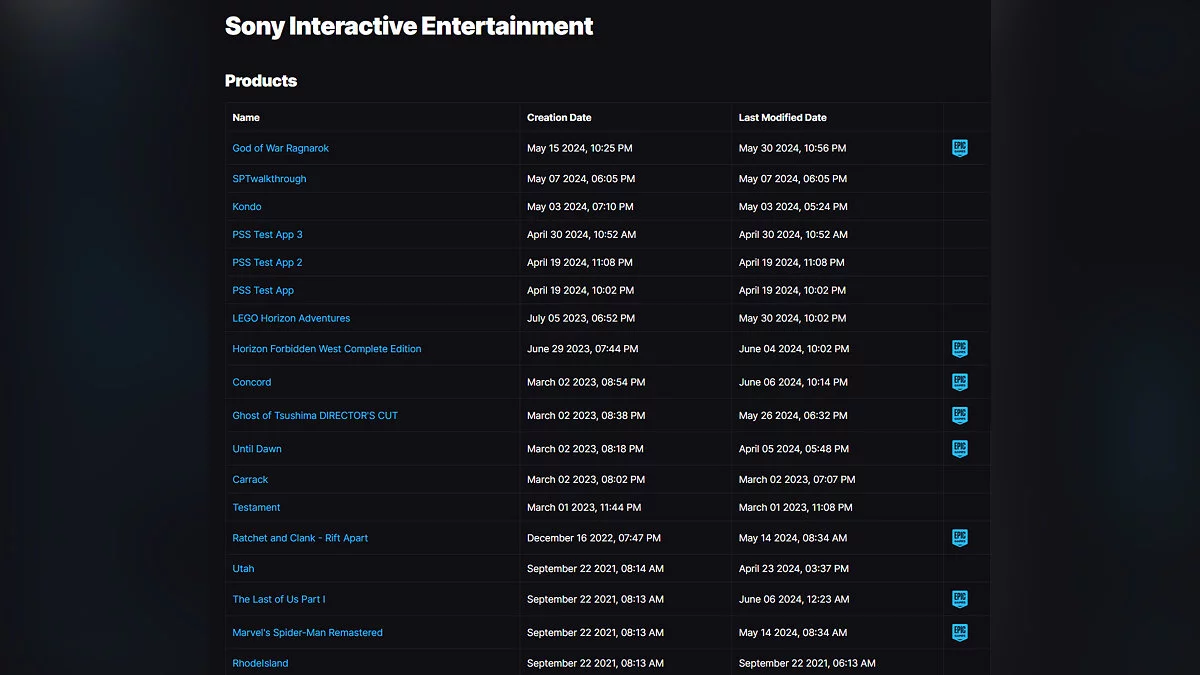This screenshot has height=675, width=1200.
Task: Click Epic Games icon in Until Dawn row
Action: (959, 449)
